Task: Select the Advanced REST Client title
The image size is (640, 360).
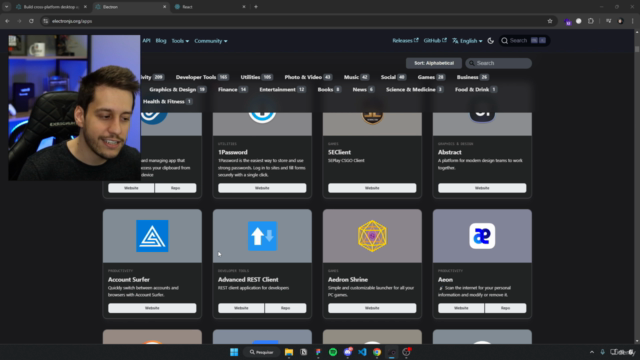Action: pos(248,280)
